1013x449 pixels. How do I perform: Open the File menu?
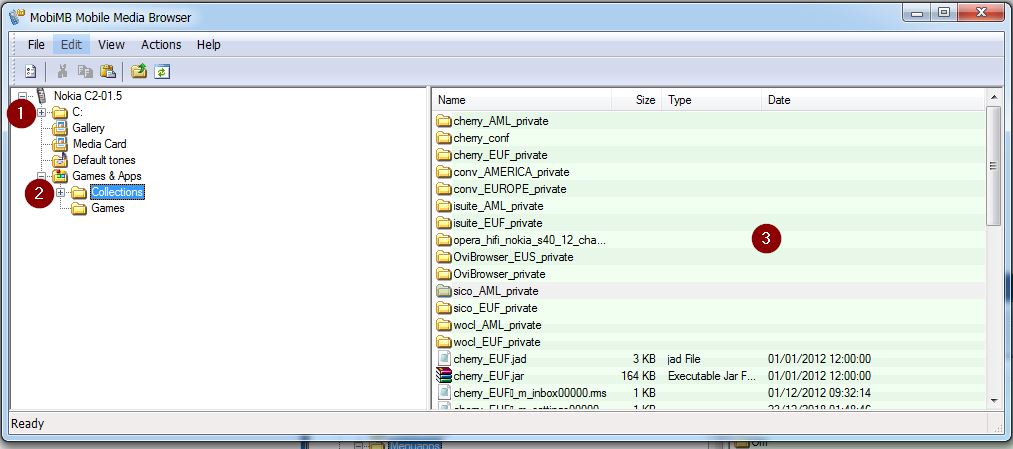(x=36, y=45)
